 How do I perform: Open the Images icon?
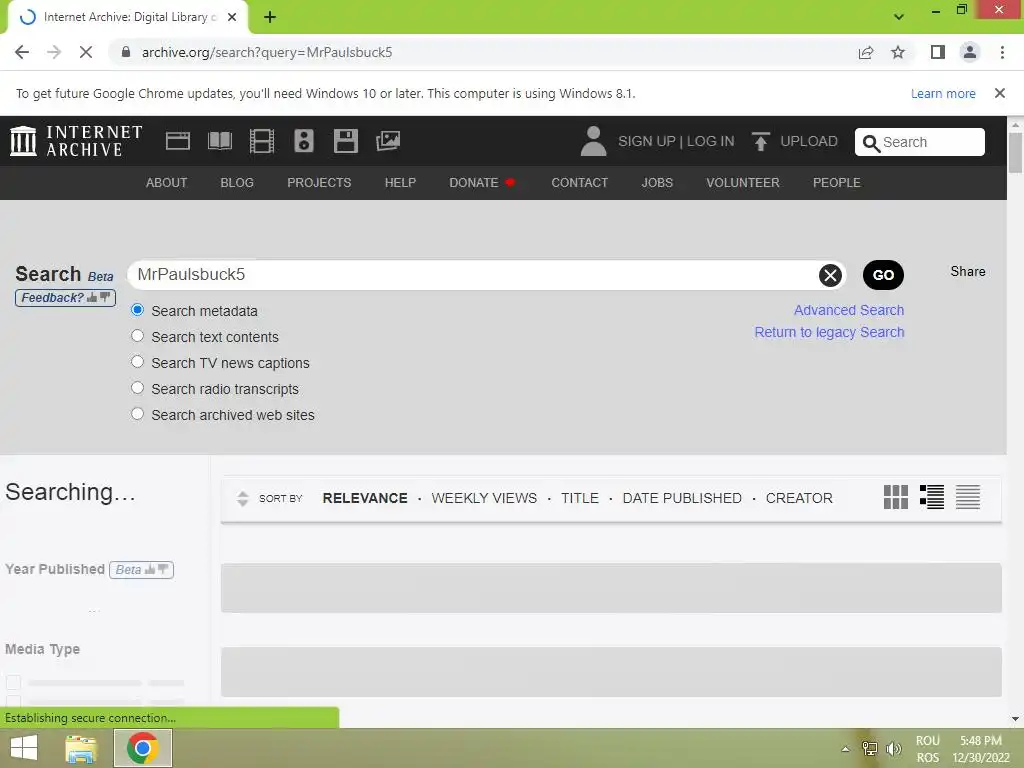(x=388, y=141)
